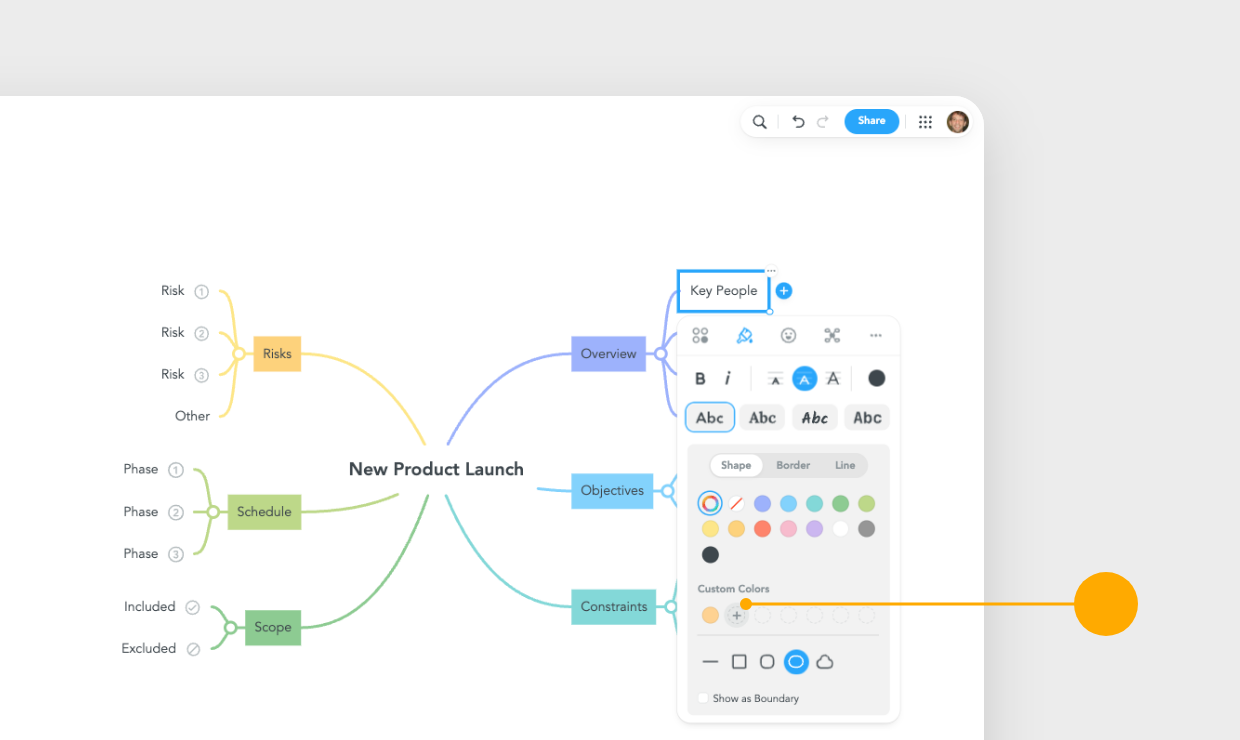The height and width of the screenshot is (740, 1240).
Task: Add a child topic with the plus button
Action: (x=784, y=290)
